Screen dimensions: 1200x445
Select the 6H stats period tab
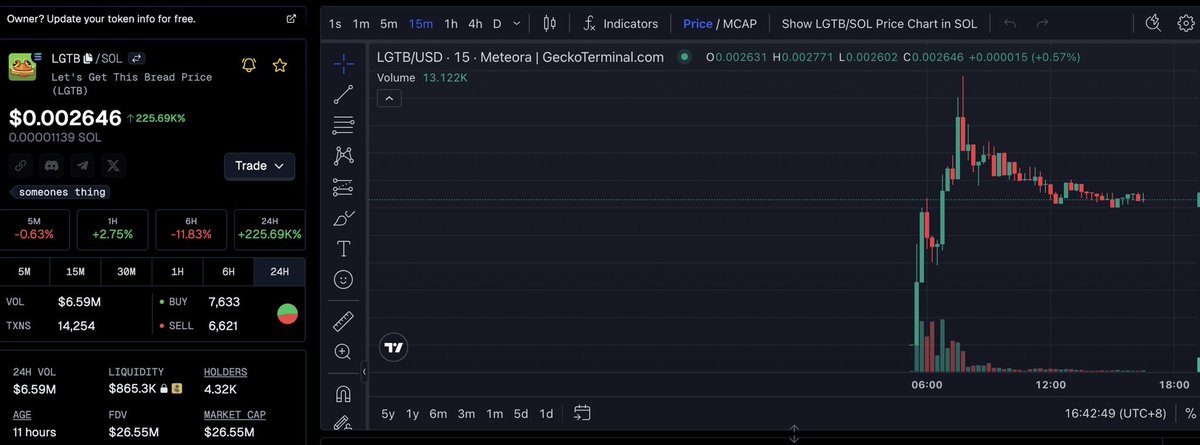(228, 272)
